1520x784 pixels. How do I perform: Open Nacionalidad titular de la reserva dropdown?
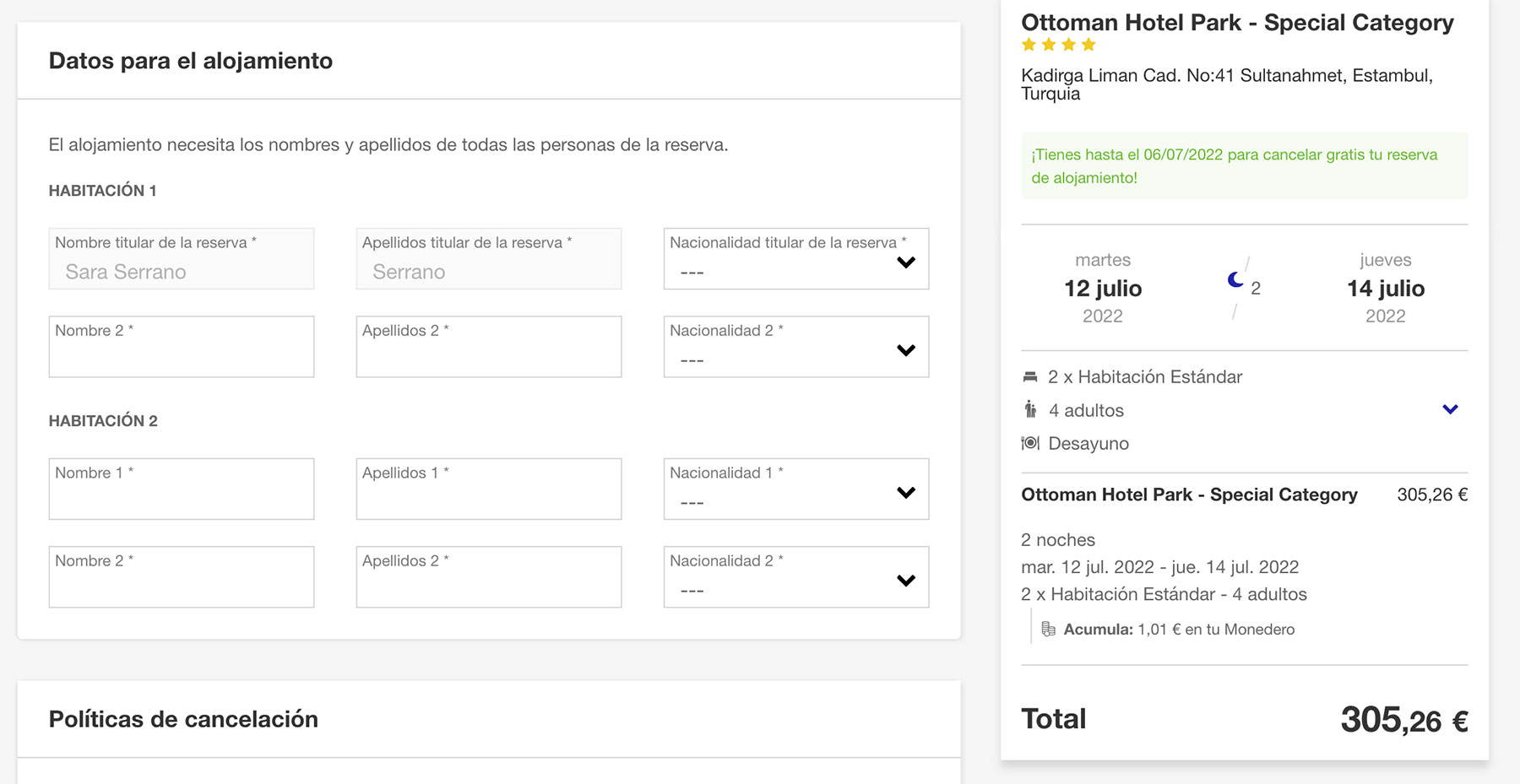(796, 258)
